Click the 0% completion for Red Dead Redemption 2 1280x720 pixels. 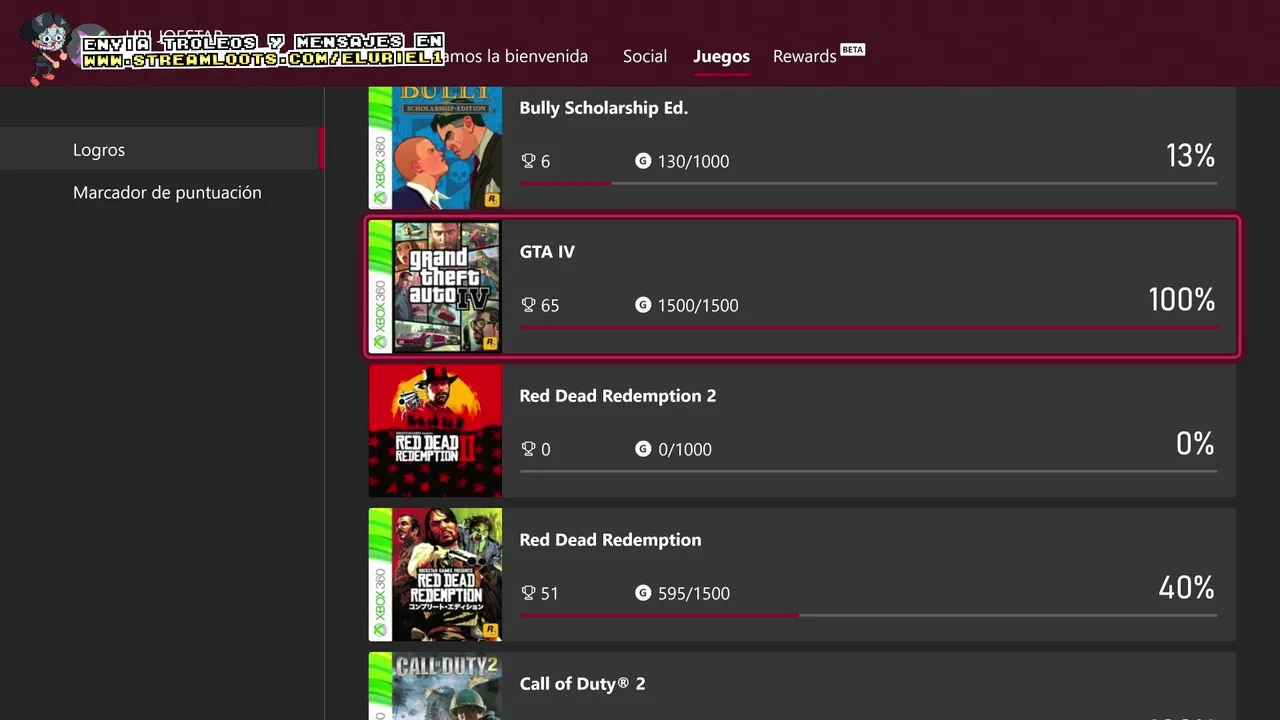1195,443
